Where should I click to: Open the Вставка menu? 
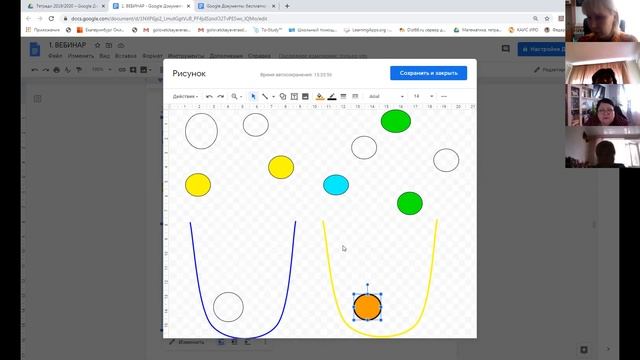click(126, 56)
